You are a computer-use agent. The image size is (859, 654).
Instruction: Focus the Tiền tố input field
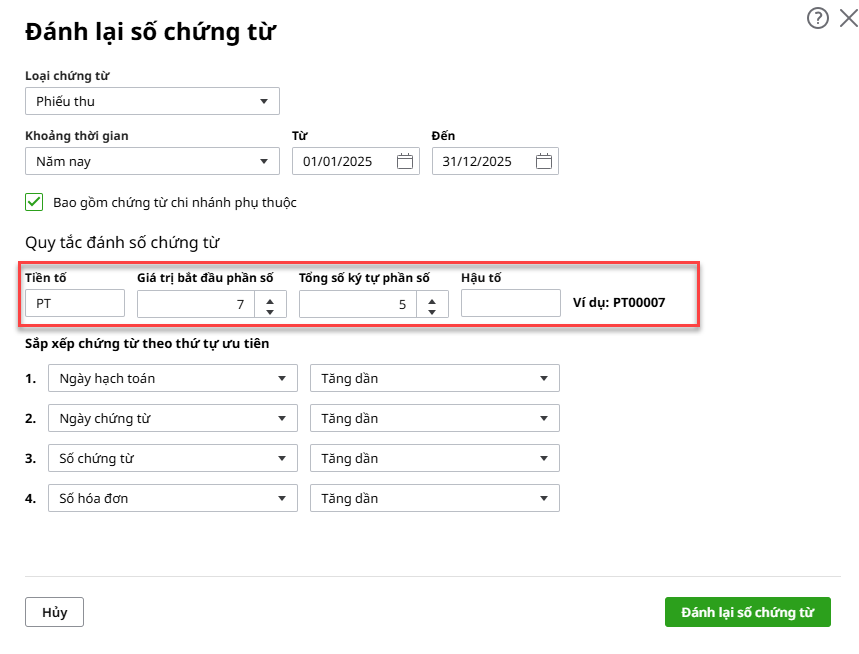click(75, 303)
